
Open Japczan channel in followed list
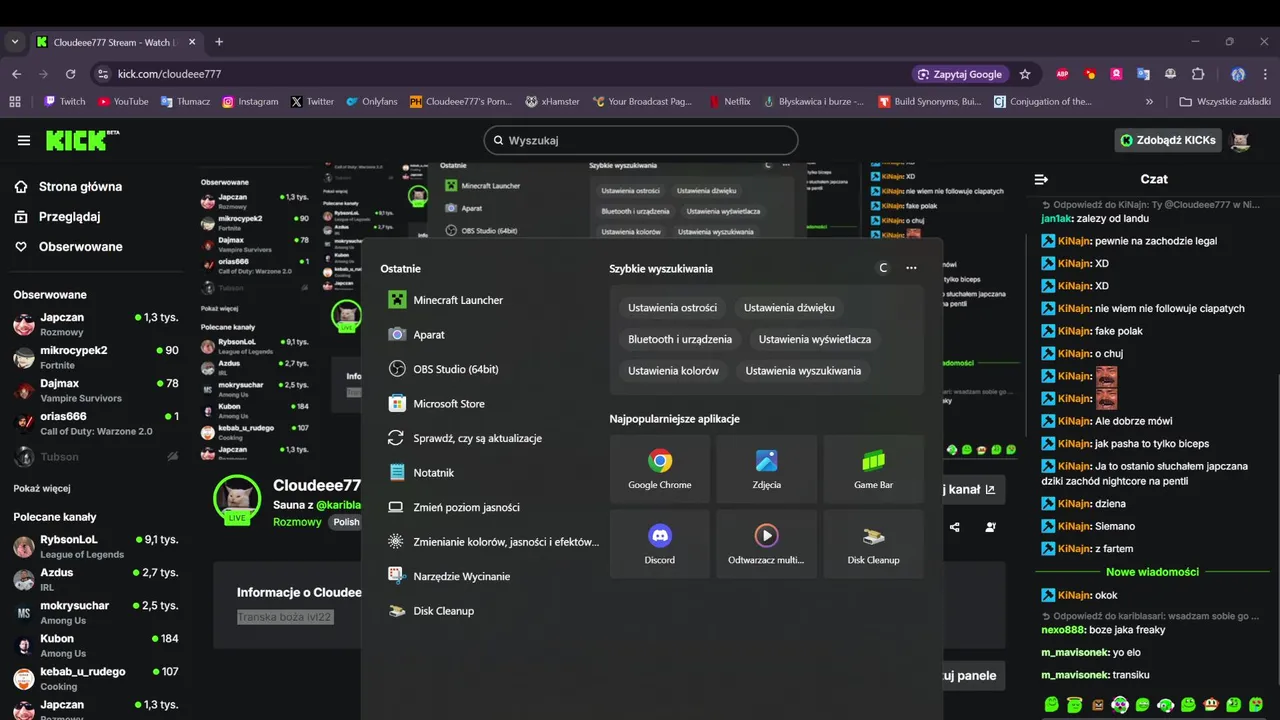[x=96, y=324]
